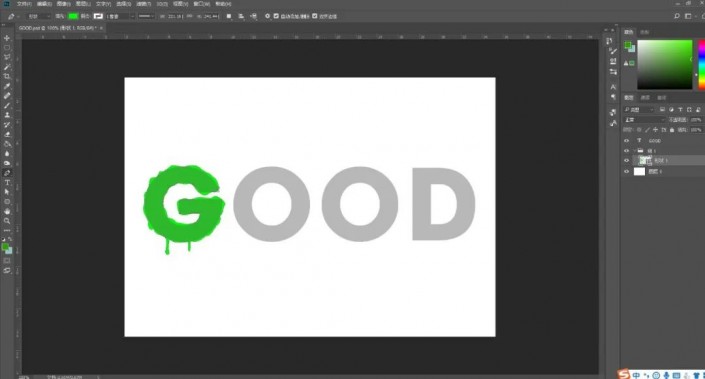Open the Image menu
This screenshot has width=705, height=379.
[64, 4]
